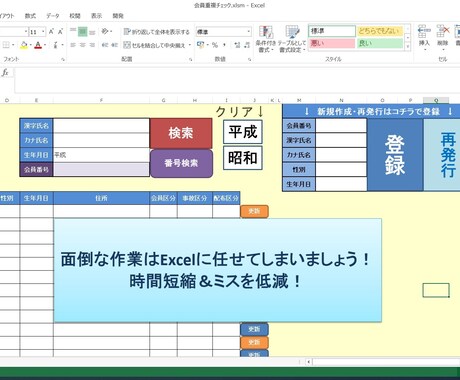
Task: Click the phonetic guide (furigana) icon
Action: (x=55, y=45)
